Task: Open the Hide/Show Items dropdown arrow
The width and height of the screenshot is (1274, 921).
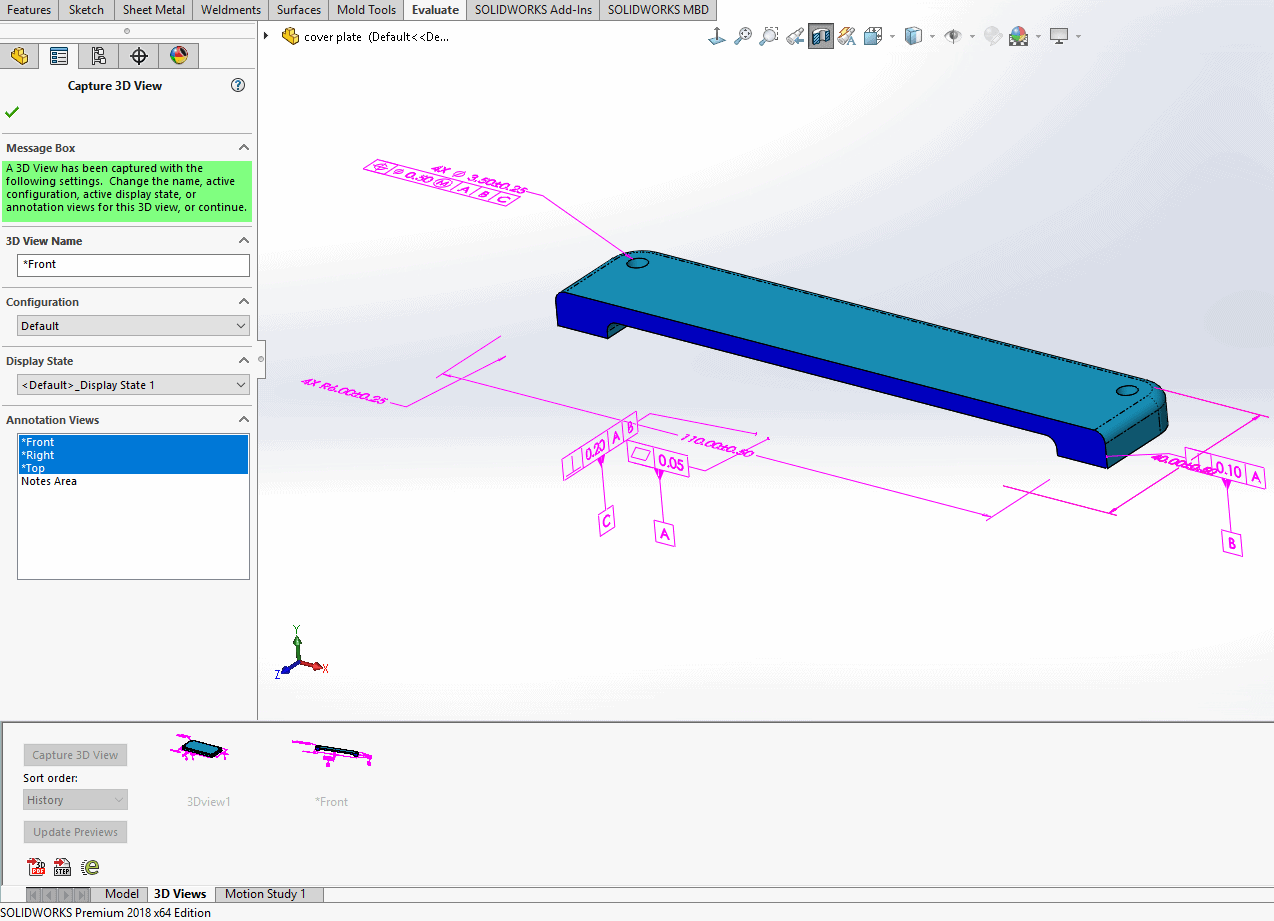Action: point(971,37)
